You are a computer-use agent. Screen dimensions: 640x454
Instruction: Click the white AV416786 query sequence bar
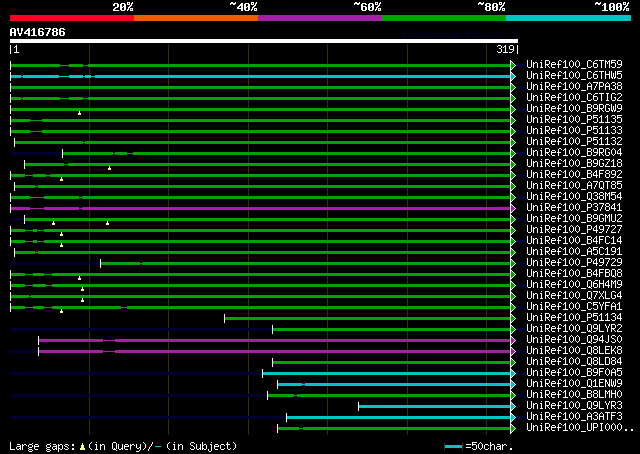[x=264, y=41]
